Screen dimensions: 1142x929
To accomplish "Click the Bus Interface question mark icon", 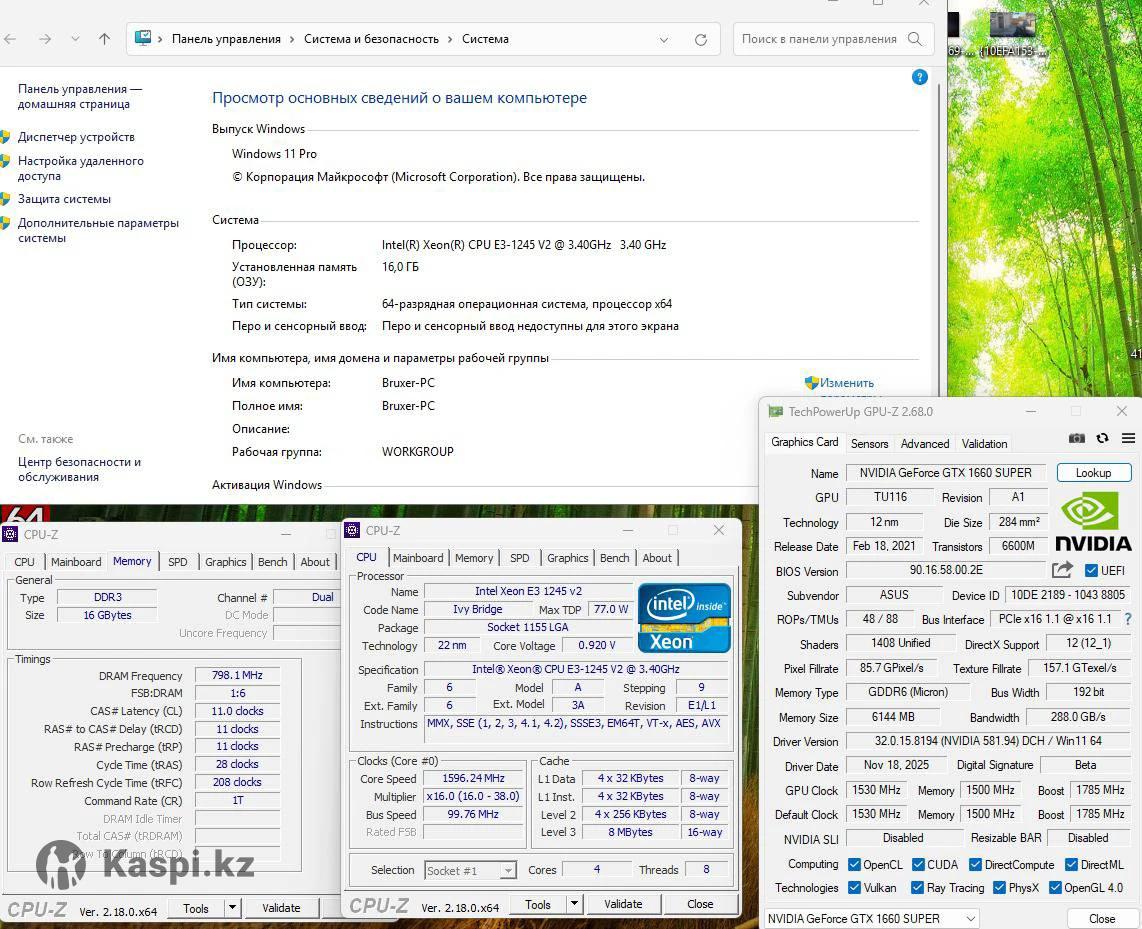I will (x=1128, y=619).
